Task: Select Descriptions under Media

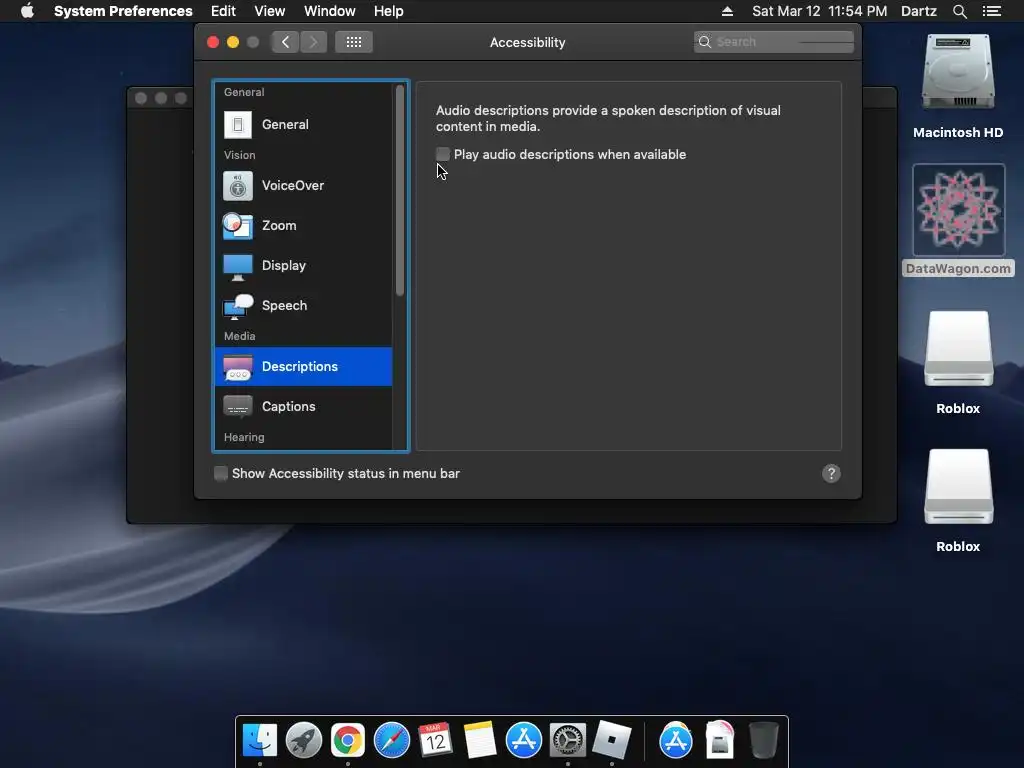Action: [x=304, y=366]
